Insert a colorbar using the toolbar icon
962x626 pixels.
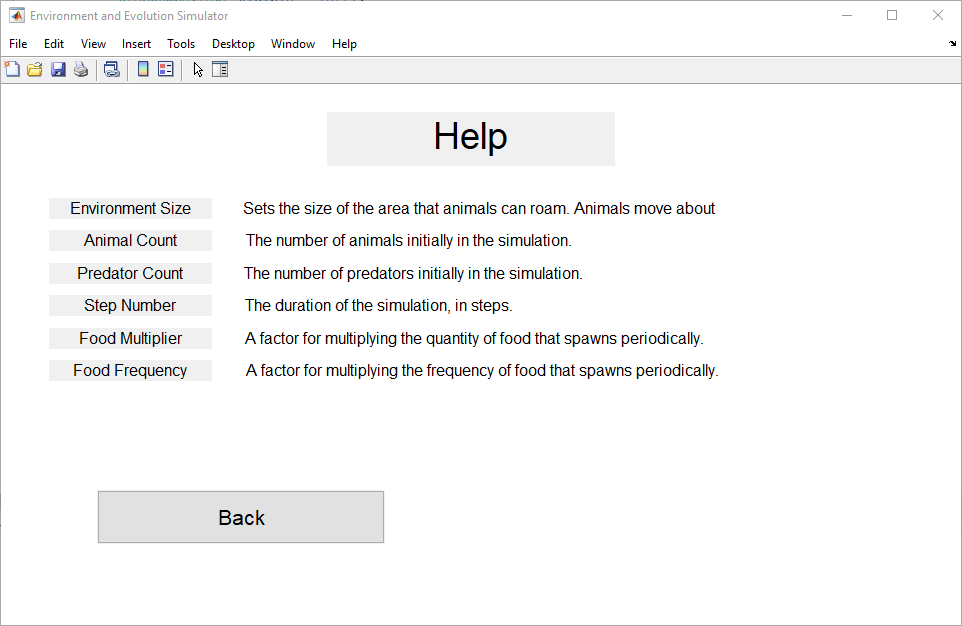143,69
